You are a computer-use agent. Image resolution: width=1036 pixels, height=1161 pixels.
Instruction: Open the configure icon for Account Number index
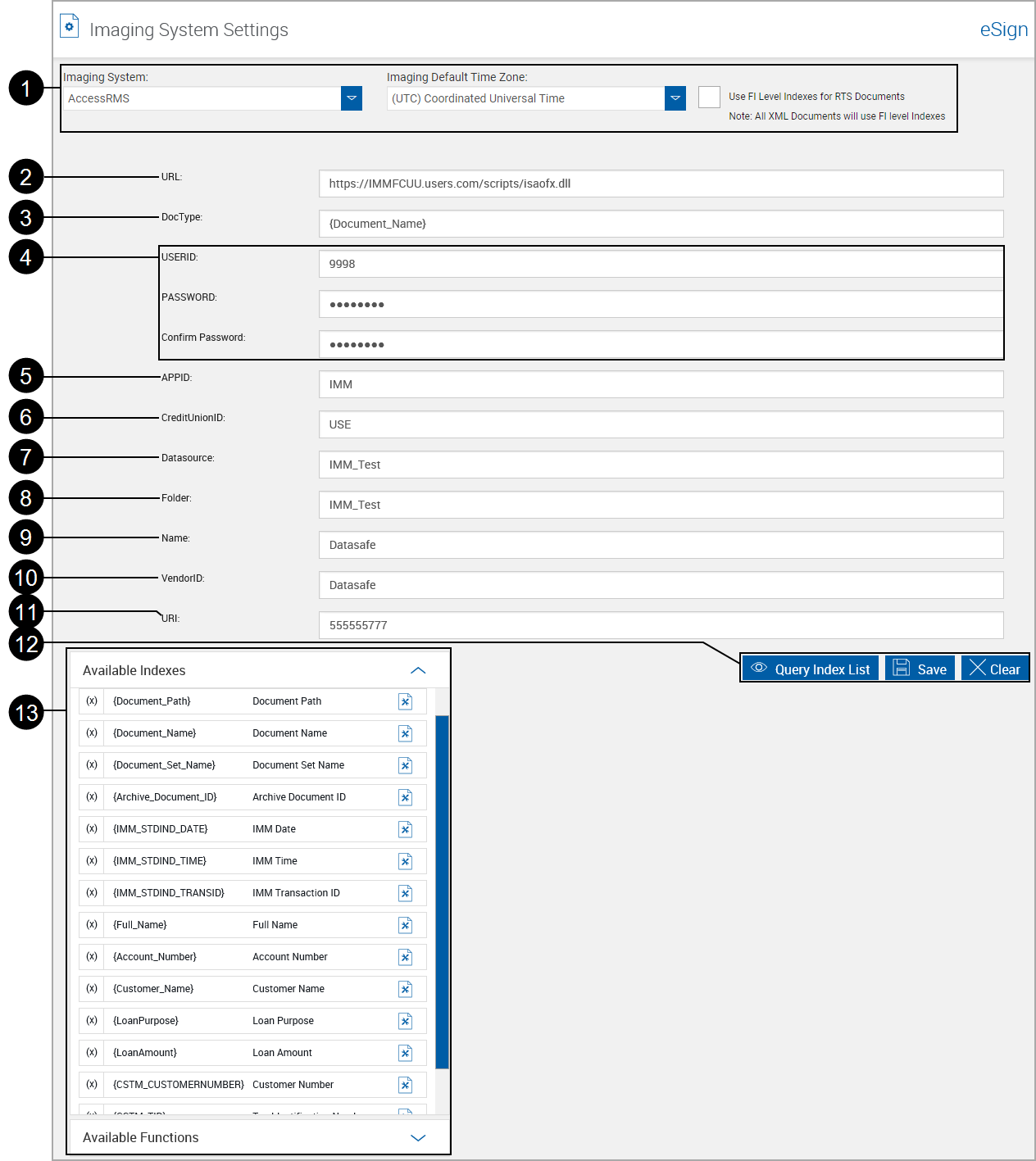pos(405,956)
